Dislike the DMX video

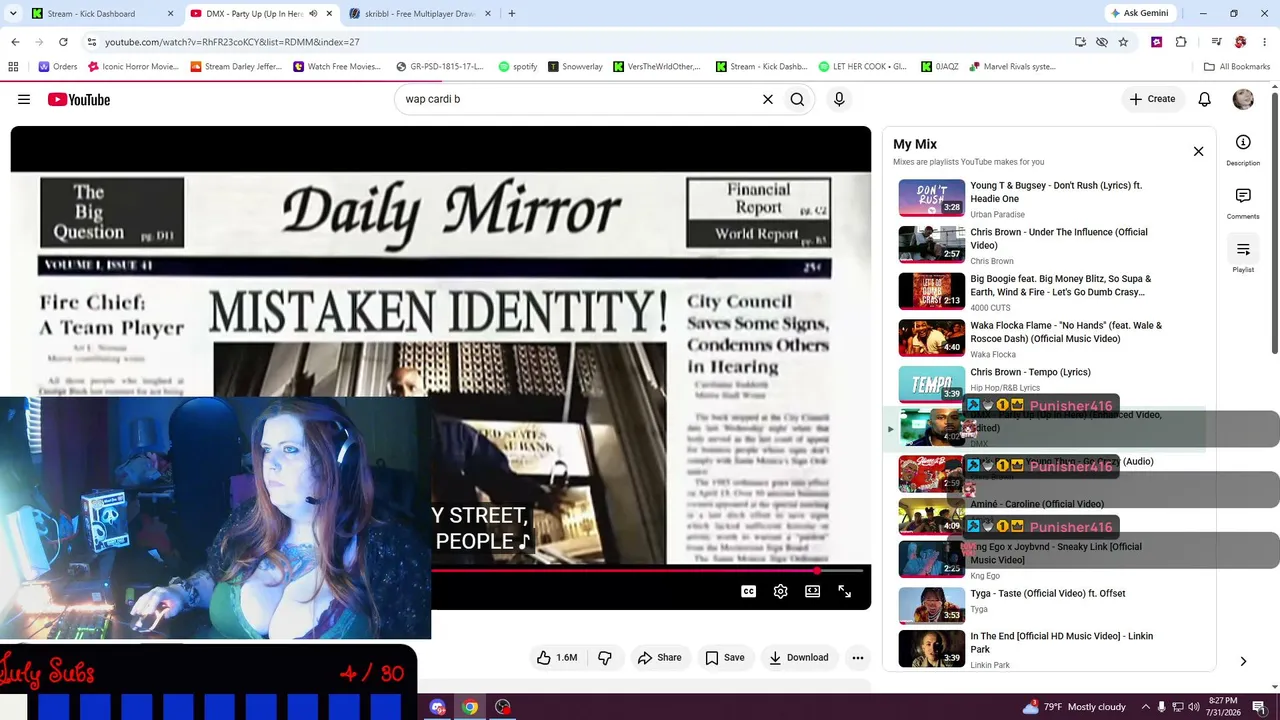coord(605,657)
